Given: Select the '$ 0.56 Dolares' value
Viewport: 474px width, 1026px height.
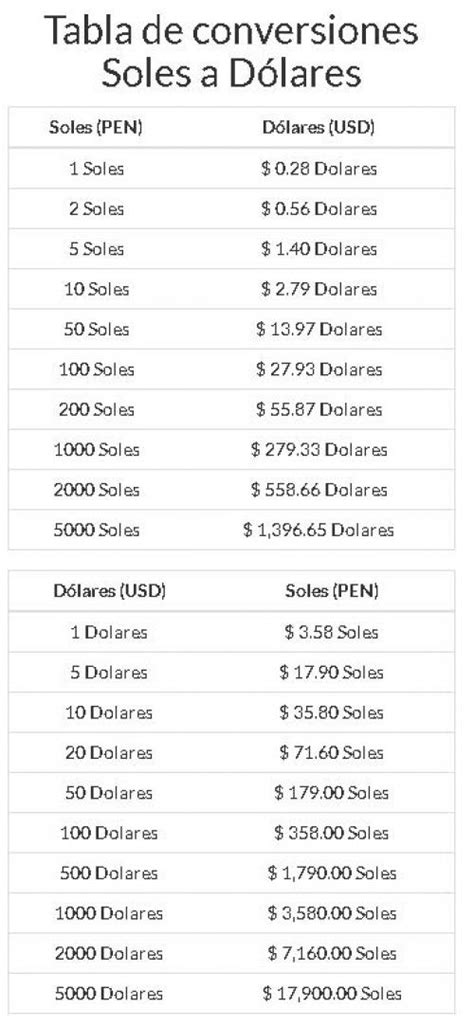Looking at the screenshot, I should point(319,209).
